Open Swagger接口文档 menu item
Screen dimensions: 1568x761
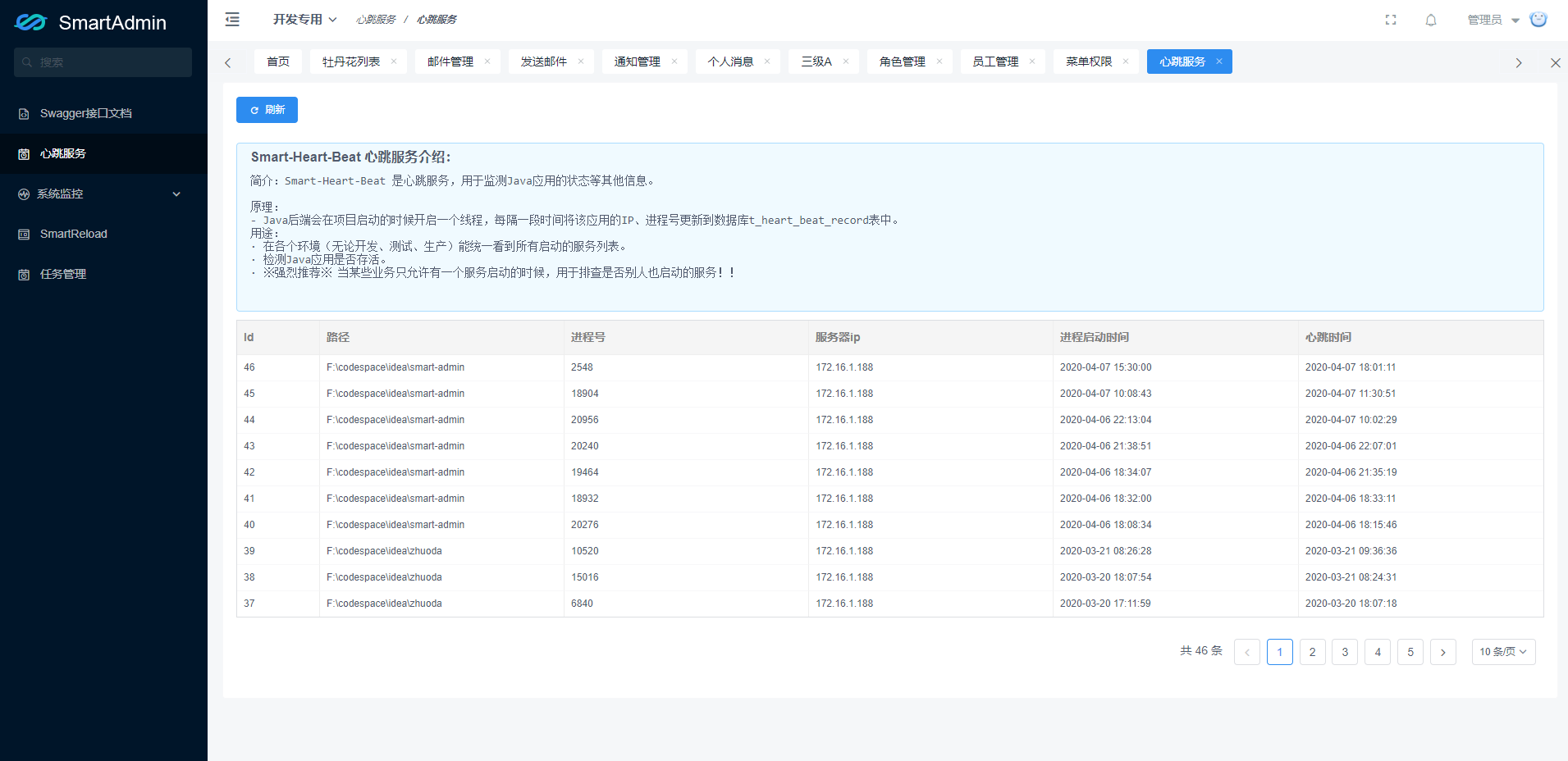103,114
